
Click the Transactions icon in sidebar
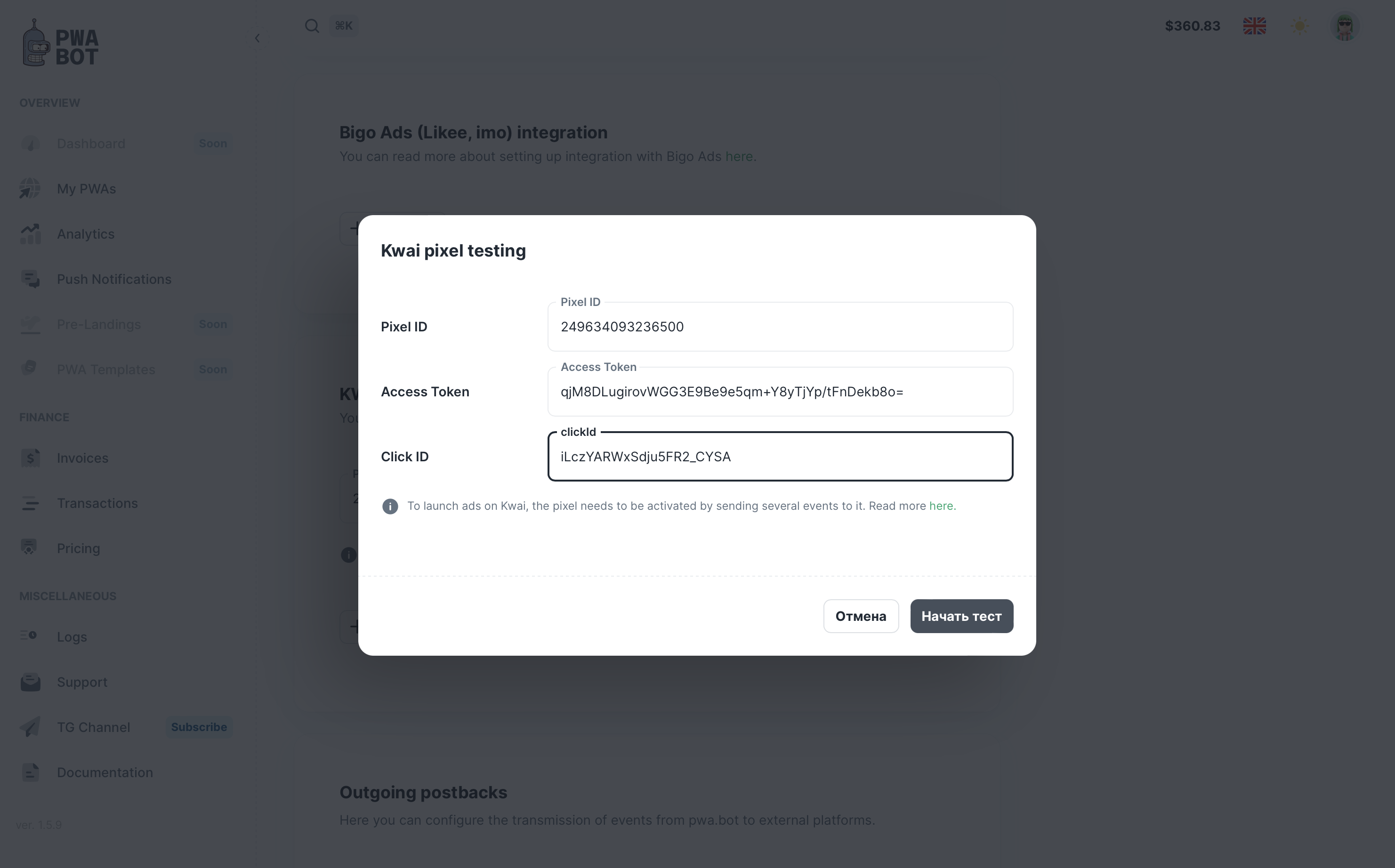tap(31, 504)
